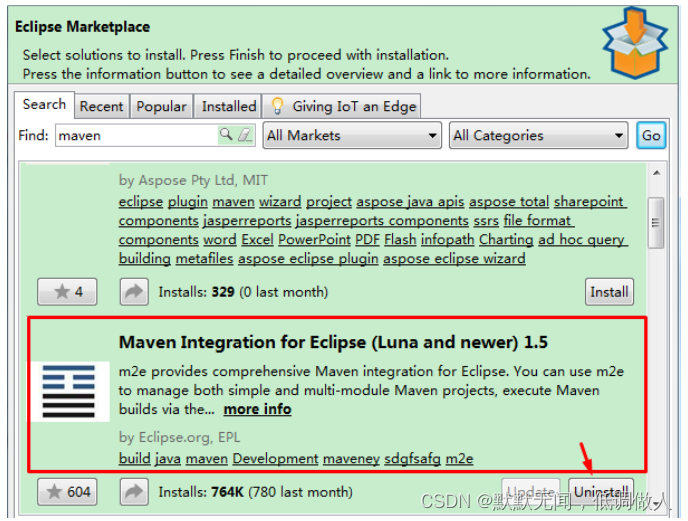The height and width of the screenshot is (521, 688).
Task: Open the 'metafiles' tag link
Action: click(x=204, y=259)
